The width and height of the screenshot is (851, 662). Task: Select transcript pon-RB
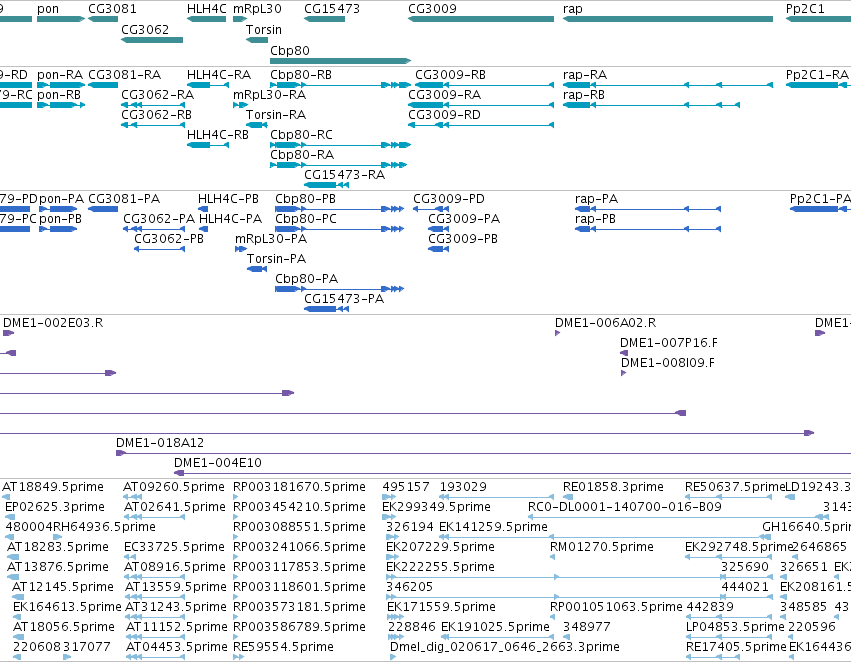click(x=59, y=95)
